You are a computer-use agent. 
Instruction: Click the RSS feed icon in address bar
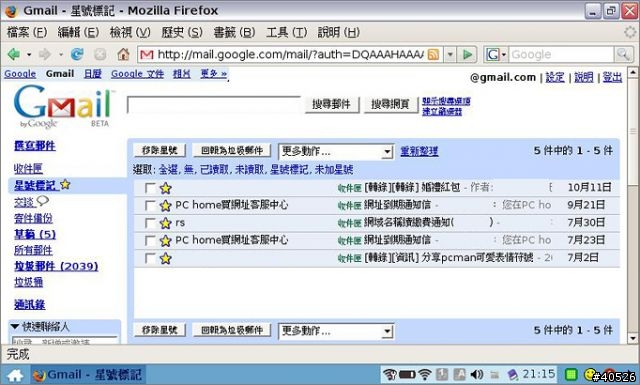pyautogui.click(x=433, y=54)
